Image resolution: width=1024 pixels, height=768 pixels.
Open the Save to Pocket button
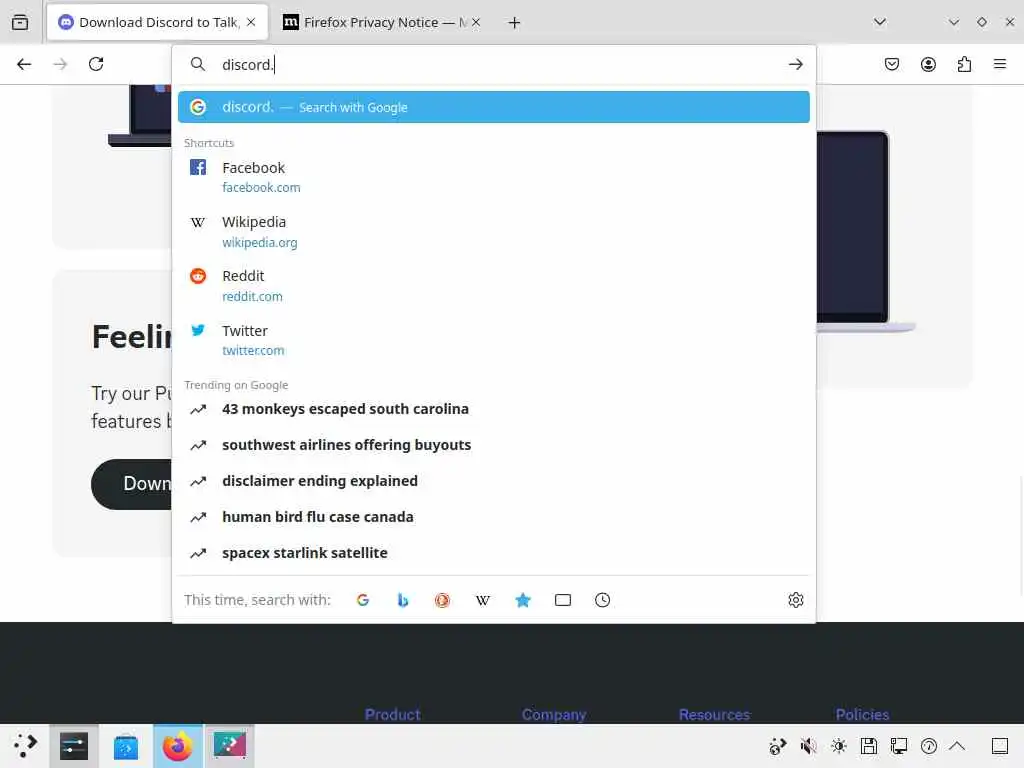[x=892, y=64]
